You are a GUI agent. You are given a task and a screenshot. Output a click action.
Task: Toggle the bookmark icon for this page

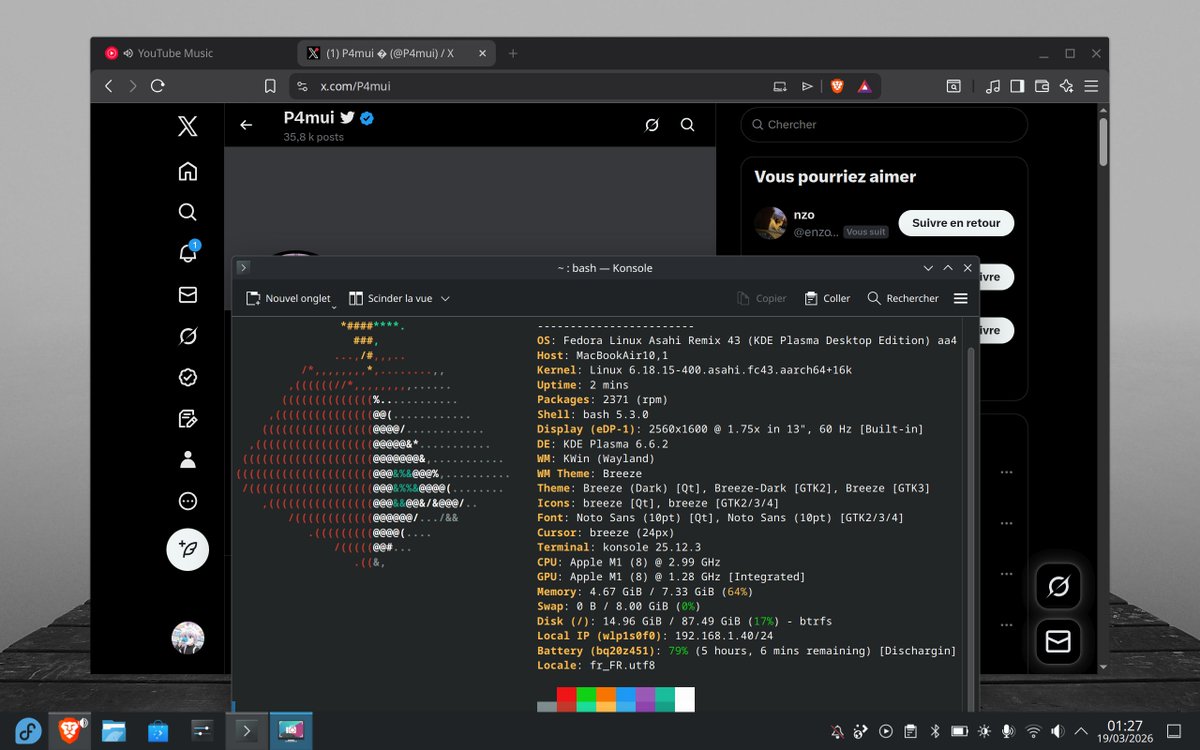pyautogui.click(x=270, y=86)
